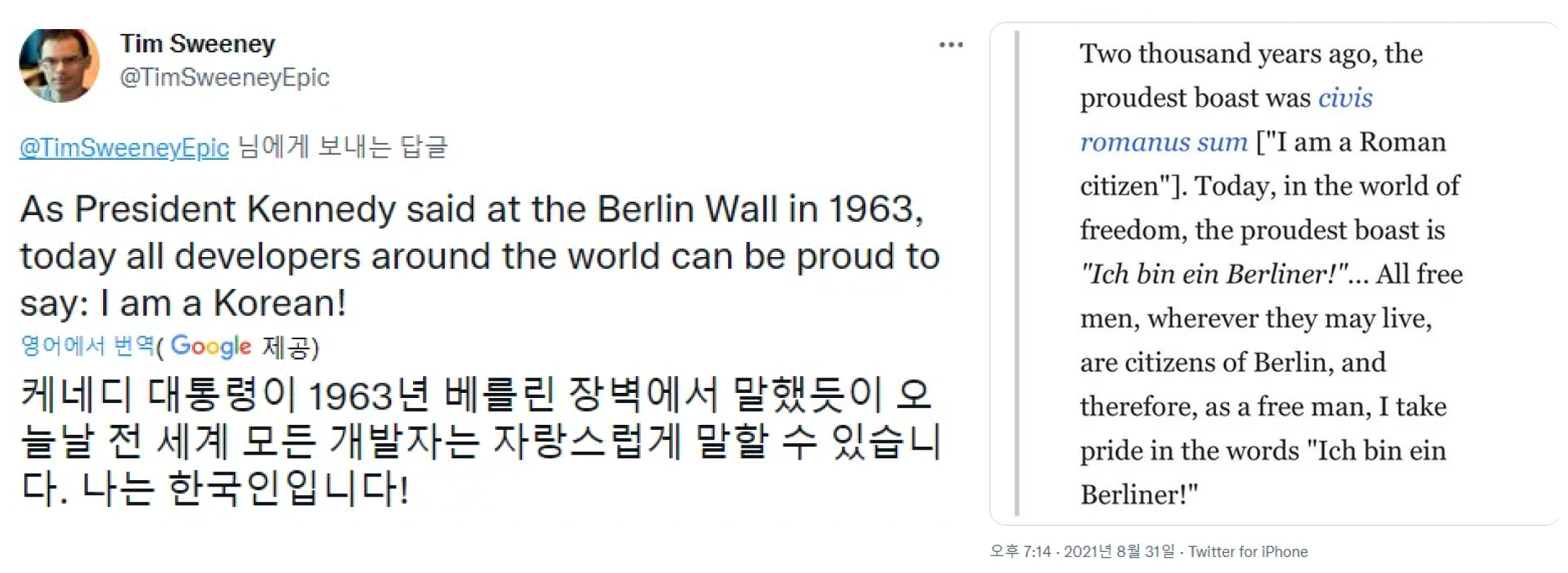Click the "I am a Korean!" phrase
This screenshot has height=573, width=1568.
tap(224, 303)
